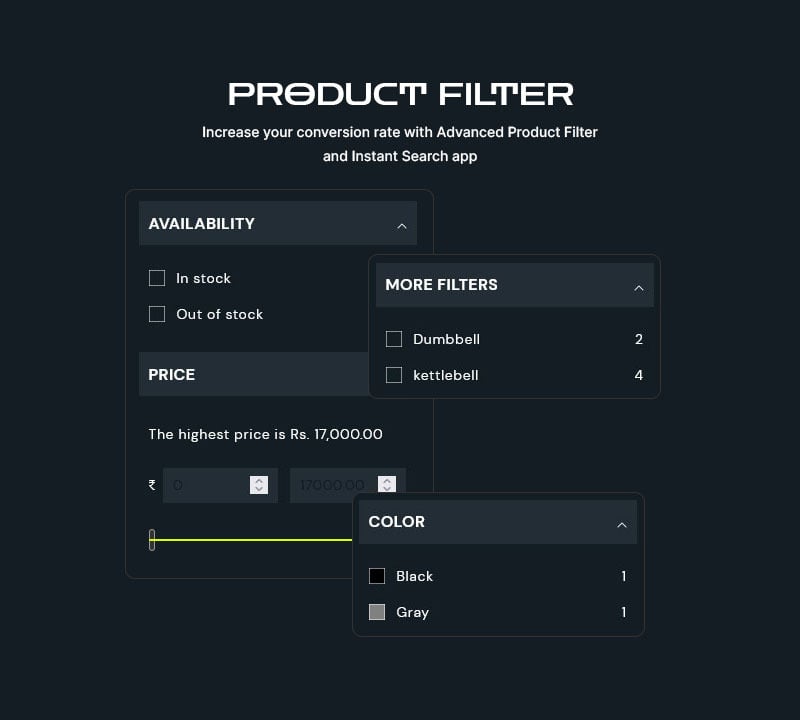The image size is (800, 720).
Task: Click the maximum price stepper down arrow
Action: coord(389,490)
